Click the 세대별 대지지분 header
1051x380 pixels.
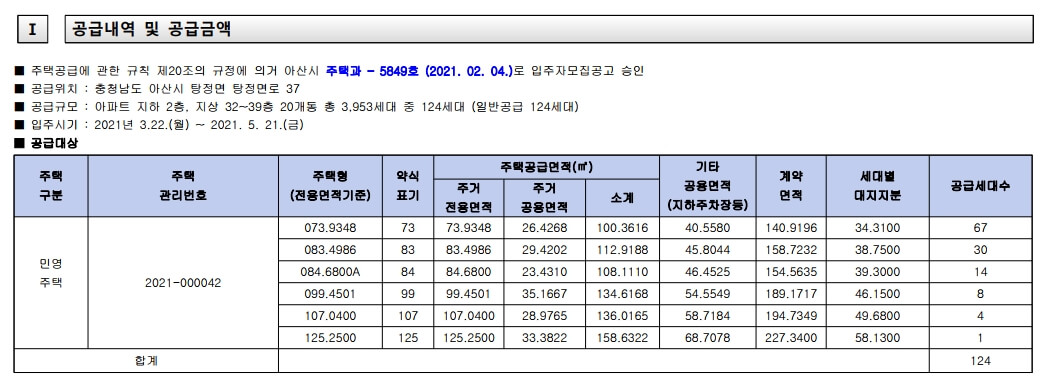pos(877,186)
